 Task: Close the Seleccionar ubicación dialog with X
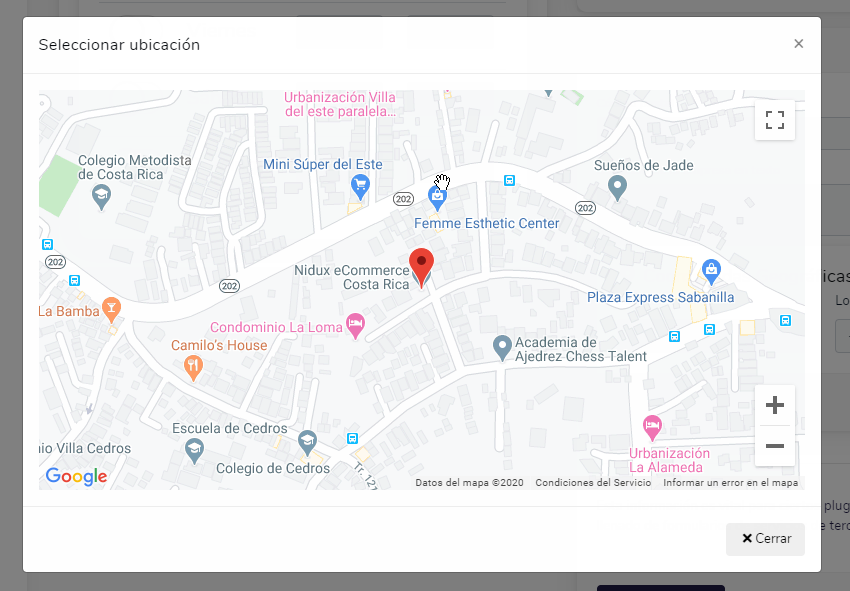tap(799, 44)
